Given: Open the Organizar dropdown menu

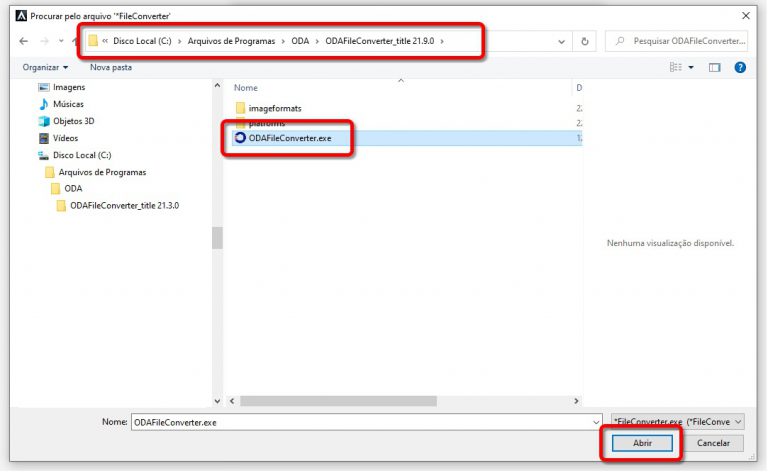Looking at the screenshot, I should 45,67.
